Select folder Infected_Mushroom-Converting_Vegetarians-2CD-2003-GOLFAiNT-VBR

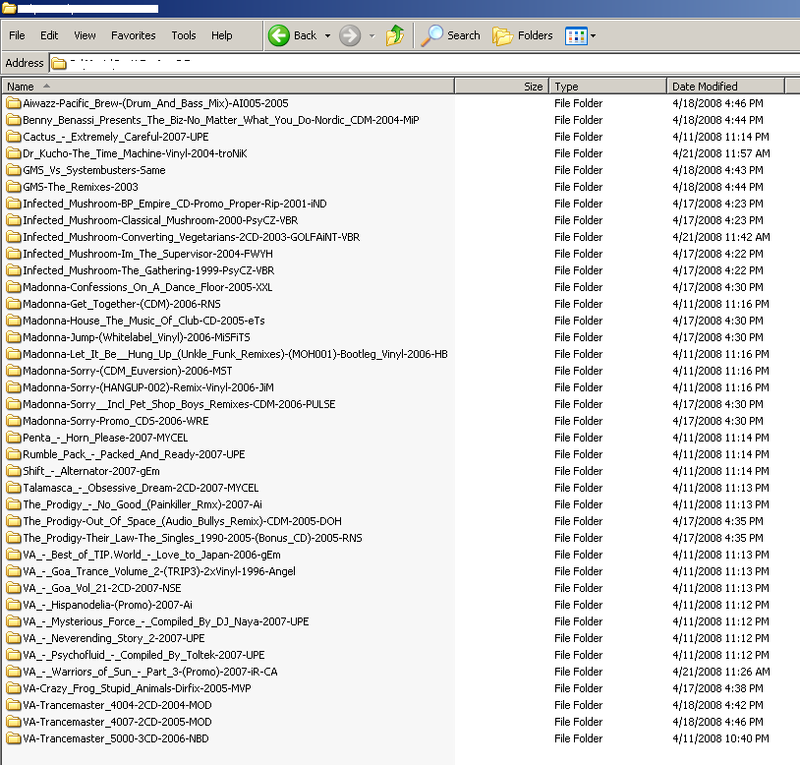click(x=191, y=237)
